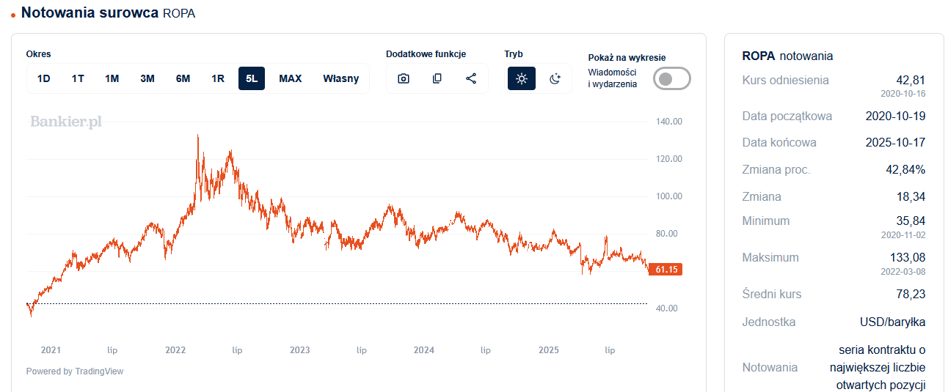Show the MAX period chart

[x=290, y=79]
